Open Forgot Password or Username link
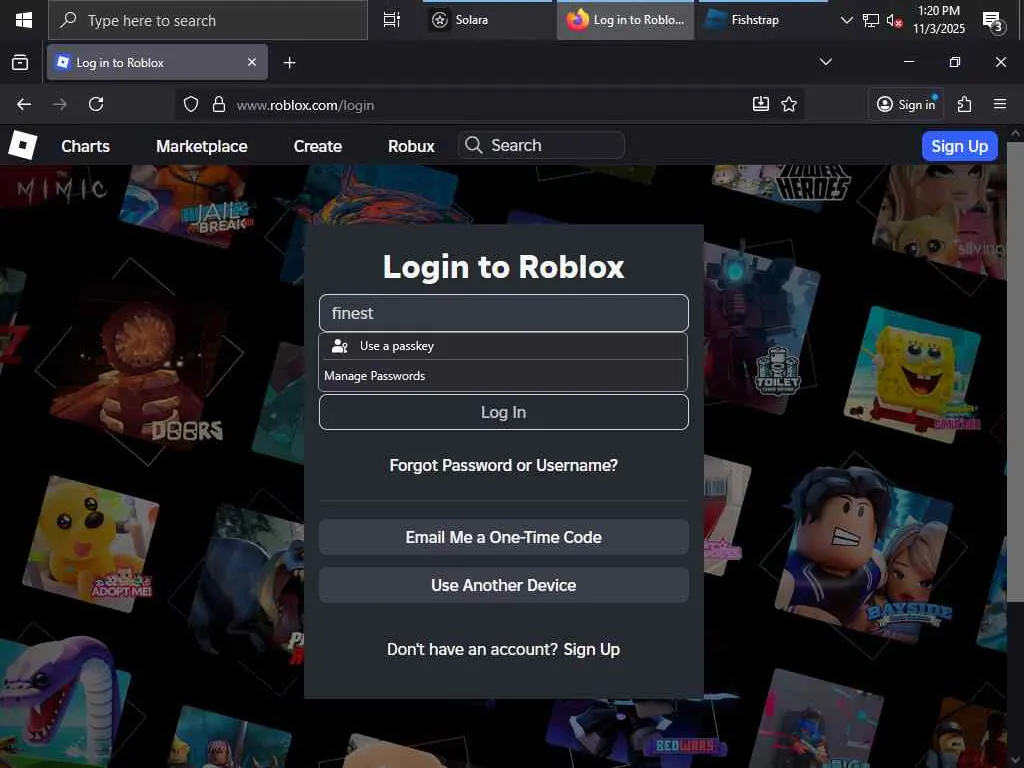The image size is (1024, 768). 504,465
